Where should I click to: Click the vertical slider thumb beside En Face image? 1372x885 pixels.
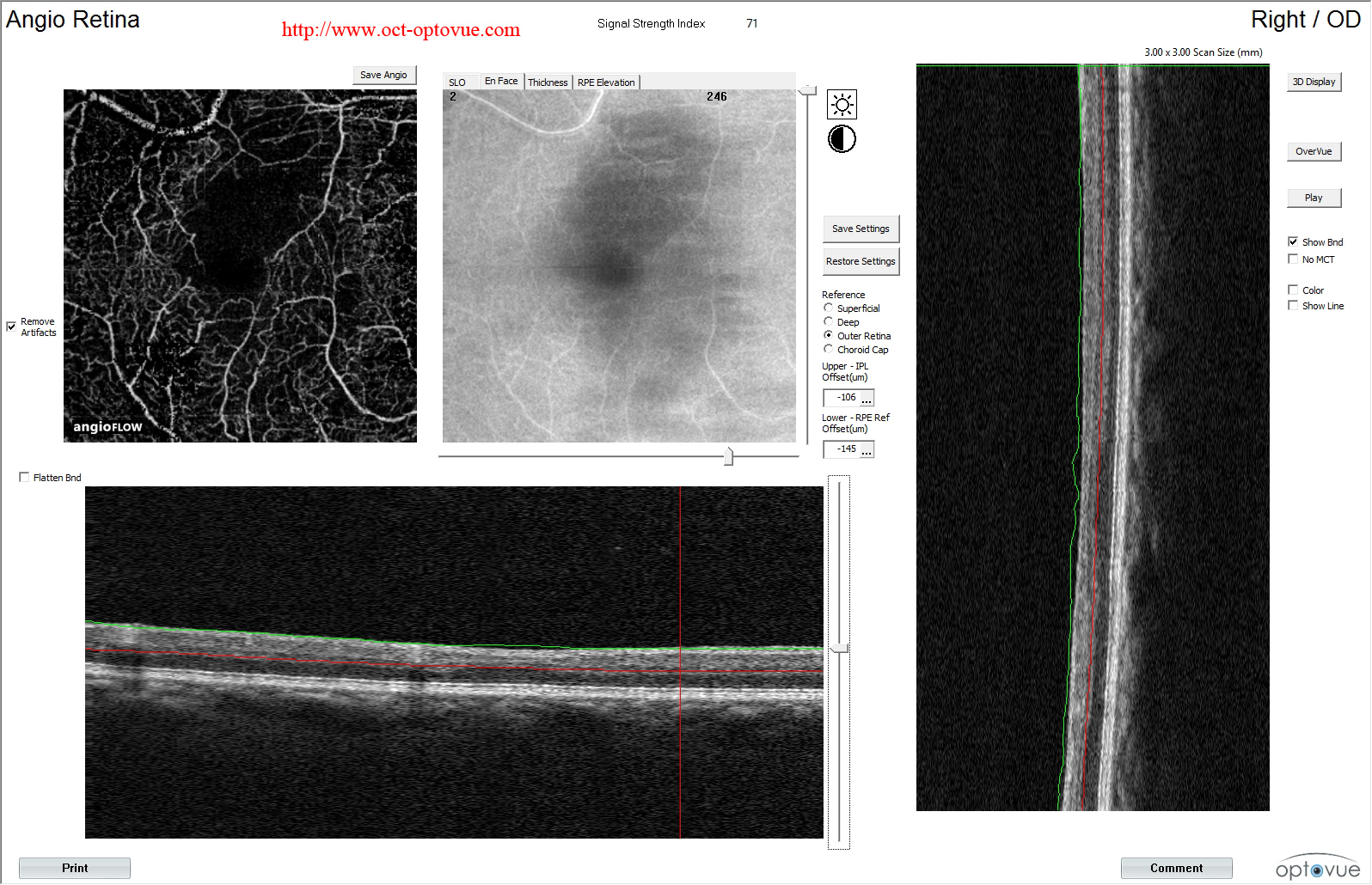point(807,89)
